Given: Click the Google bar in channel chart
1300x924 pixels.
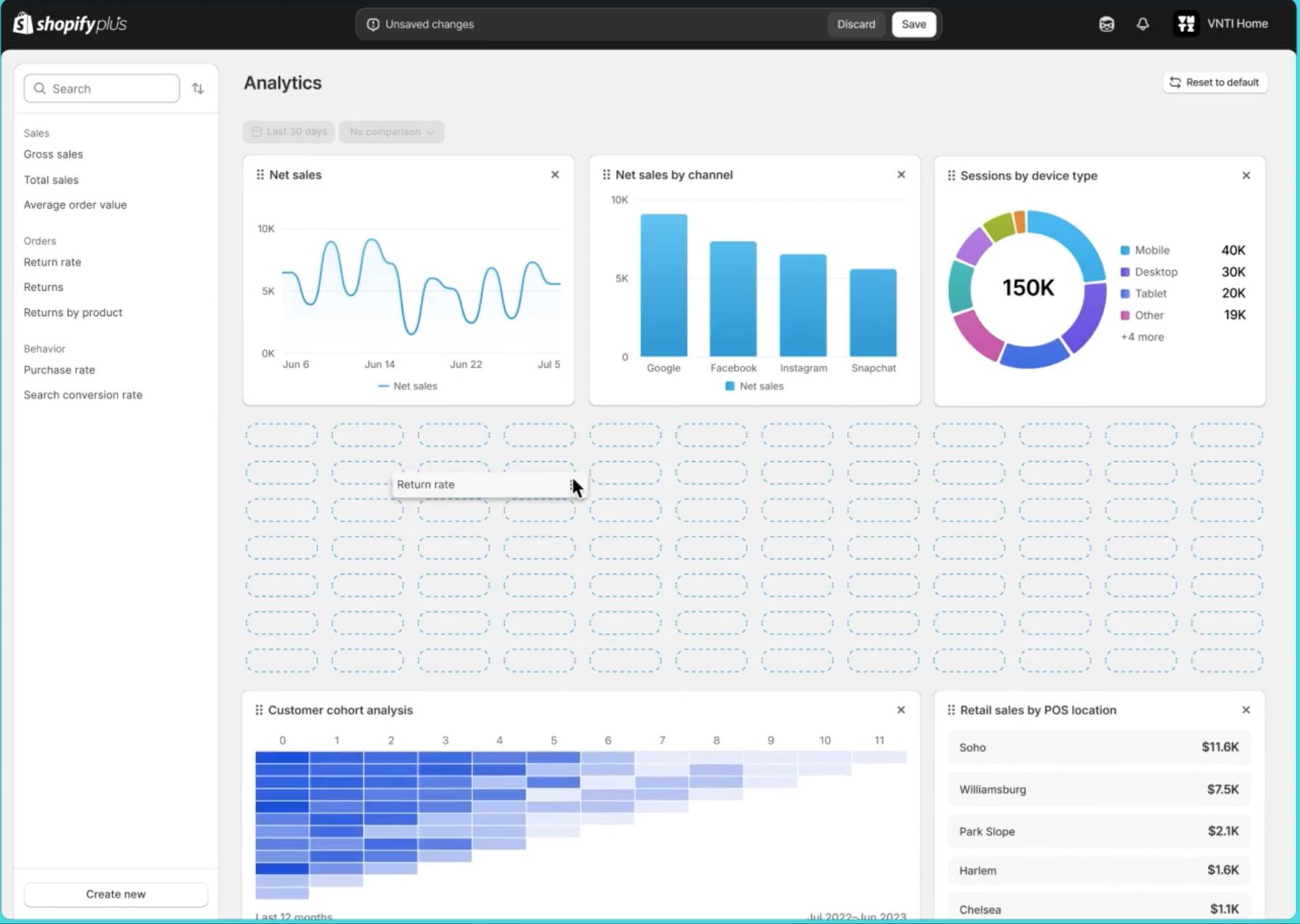Looking at the screenshot, I should pyautogui.click(x=664, y=285).
